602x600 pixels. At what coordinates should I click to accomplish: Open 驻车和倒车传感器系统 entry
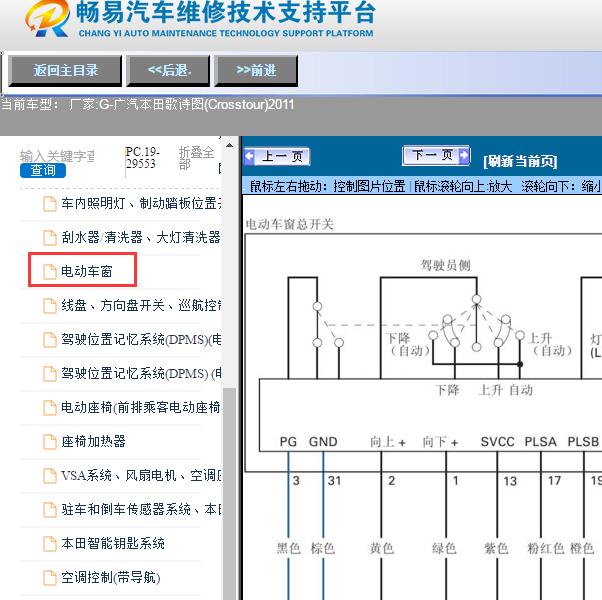tap(141, 509)
